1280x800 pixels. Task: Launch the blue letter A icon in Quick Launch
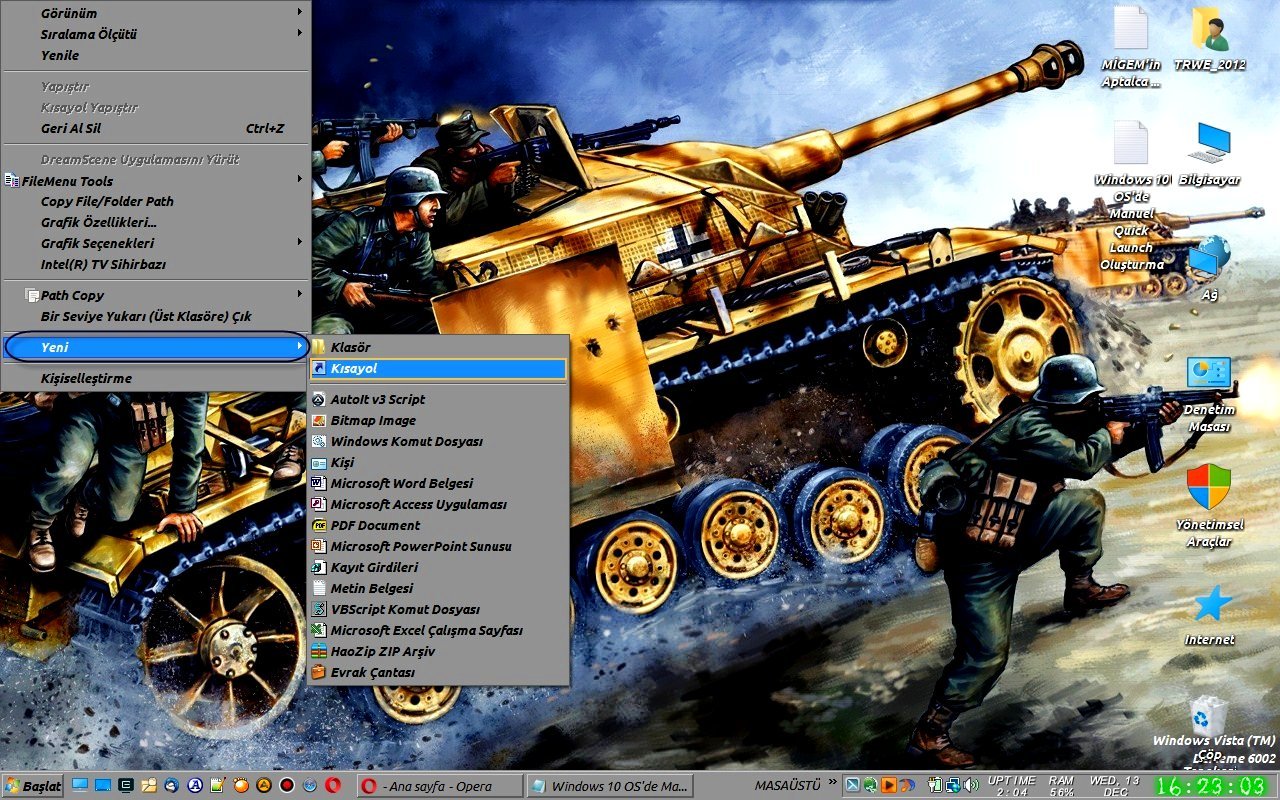(x=195, y=785)
